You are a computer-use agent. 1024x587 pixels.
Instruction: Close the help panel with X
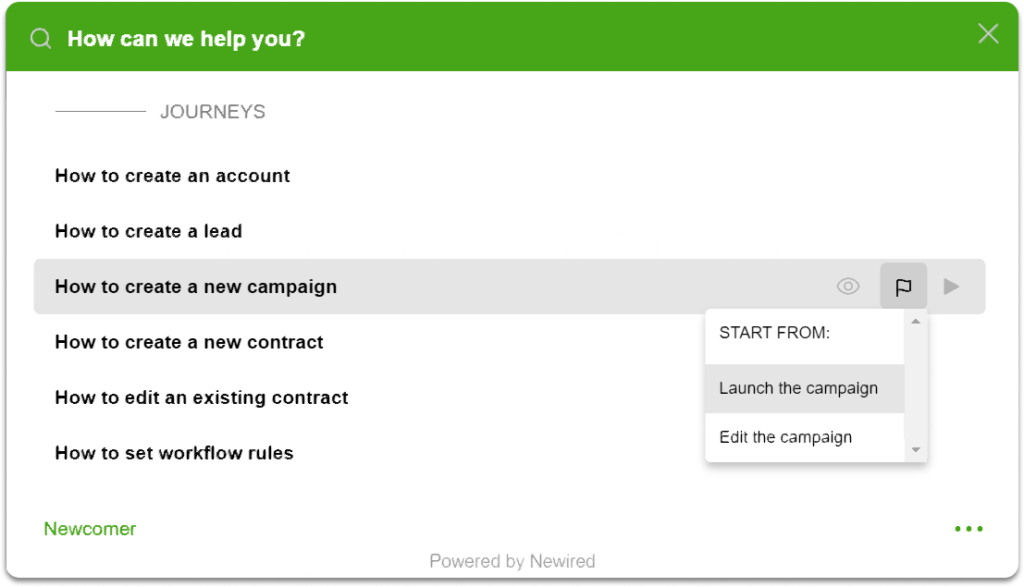(x=988, y=33)
